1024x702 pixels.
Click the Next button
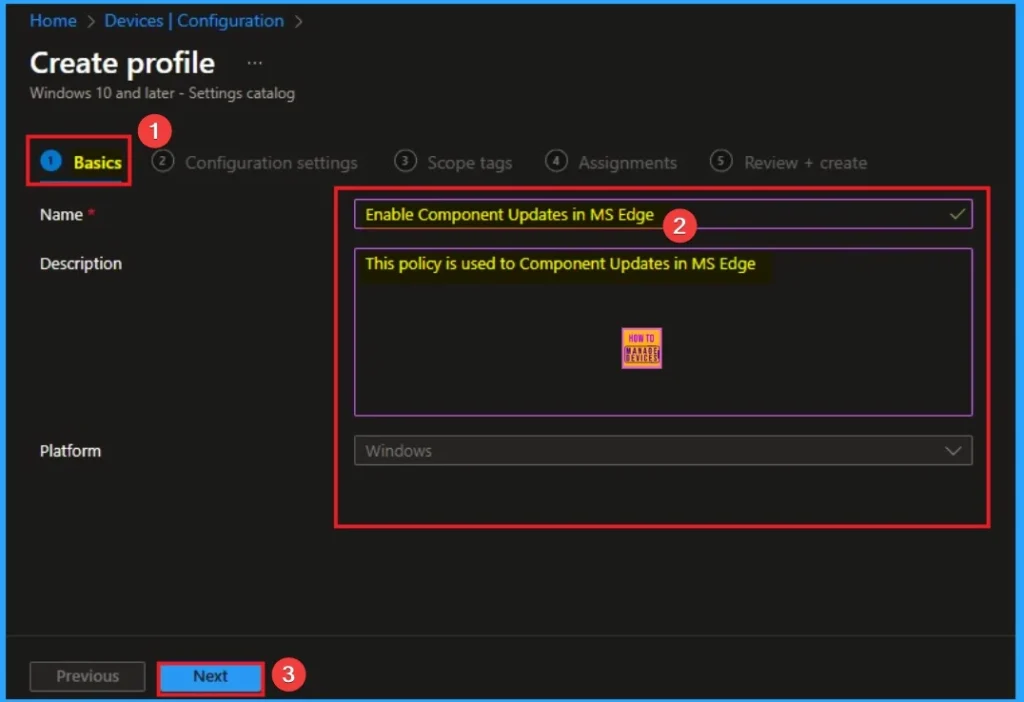[x=210, y=677]
